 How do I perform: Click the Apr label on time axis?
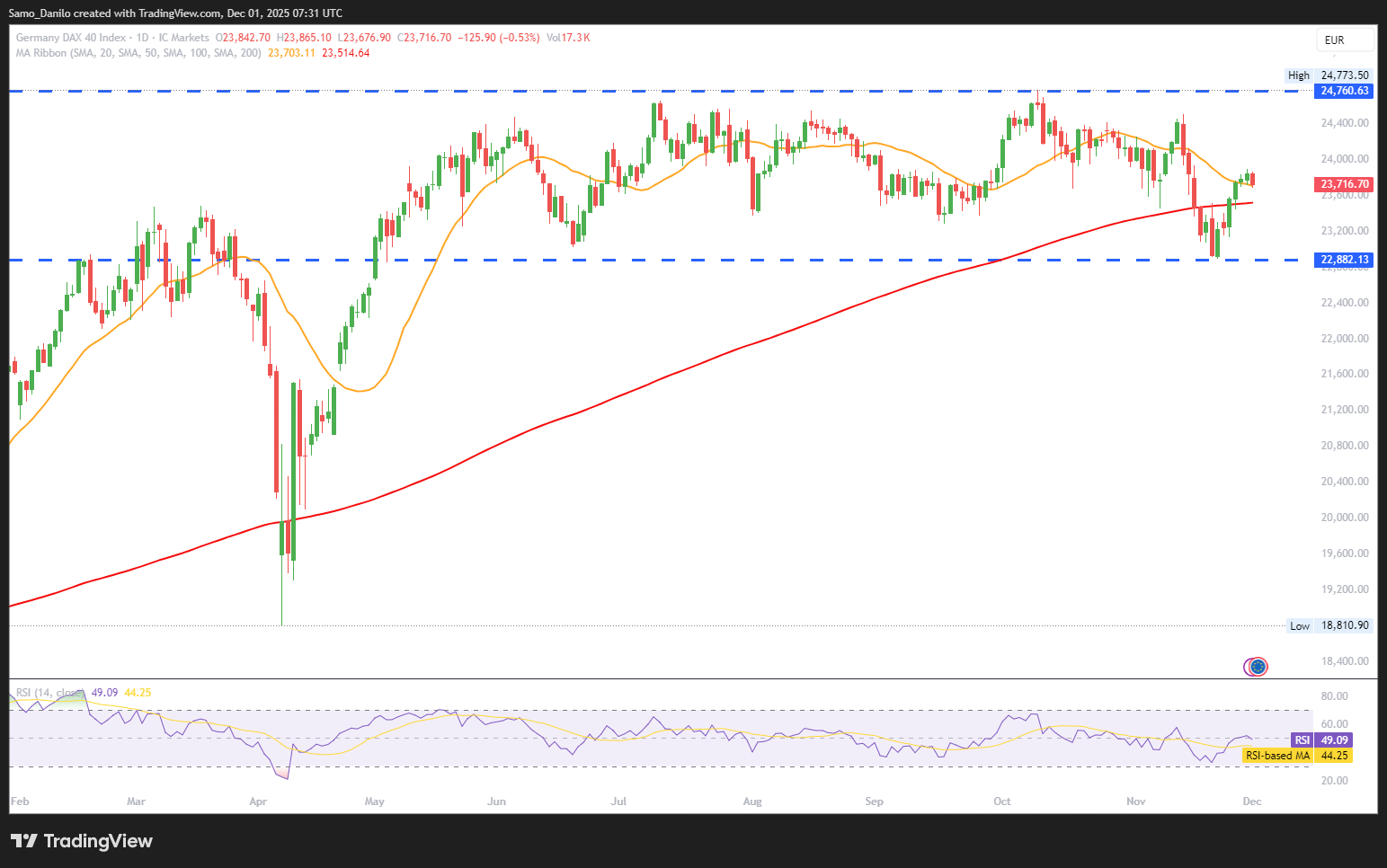[258, 802]
